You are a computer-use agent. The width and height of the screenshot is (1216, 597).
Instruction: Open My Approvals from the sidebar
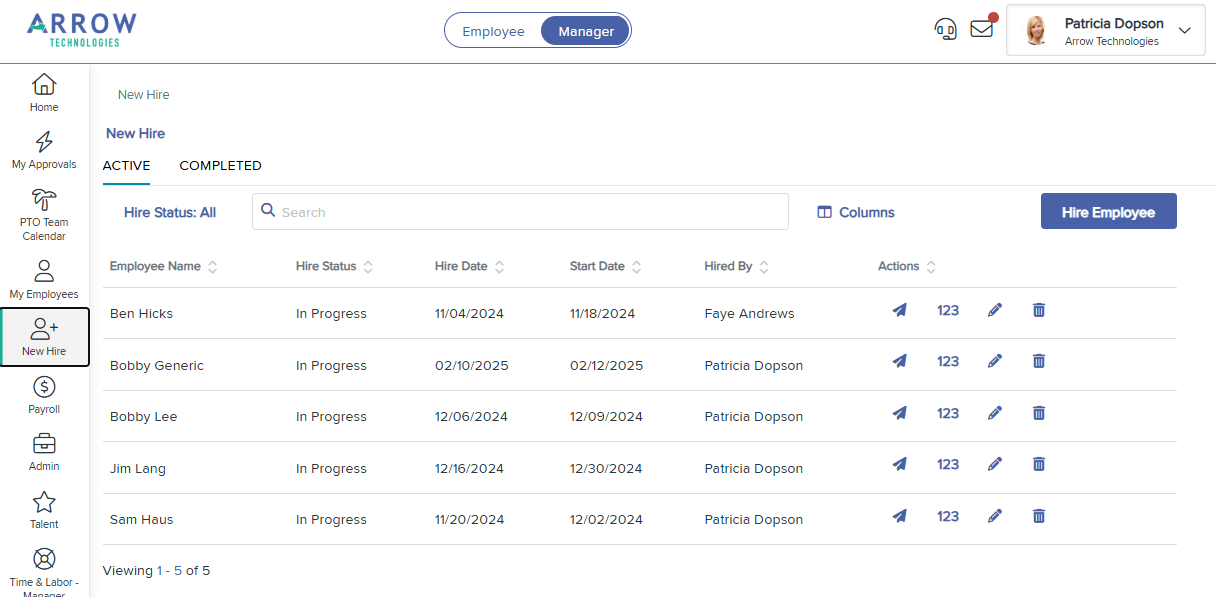coord(44,149)
